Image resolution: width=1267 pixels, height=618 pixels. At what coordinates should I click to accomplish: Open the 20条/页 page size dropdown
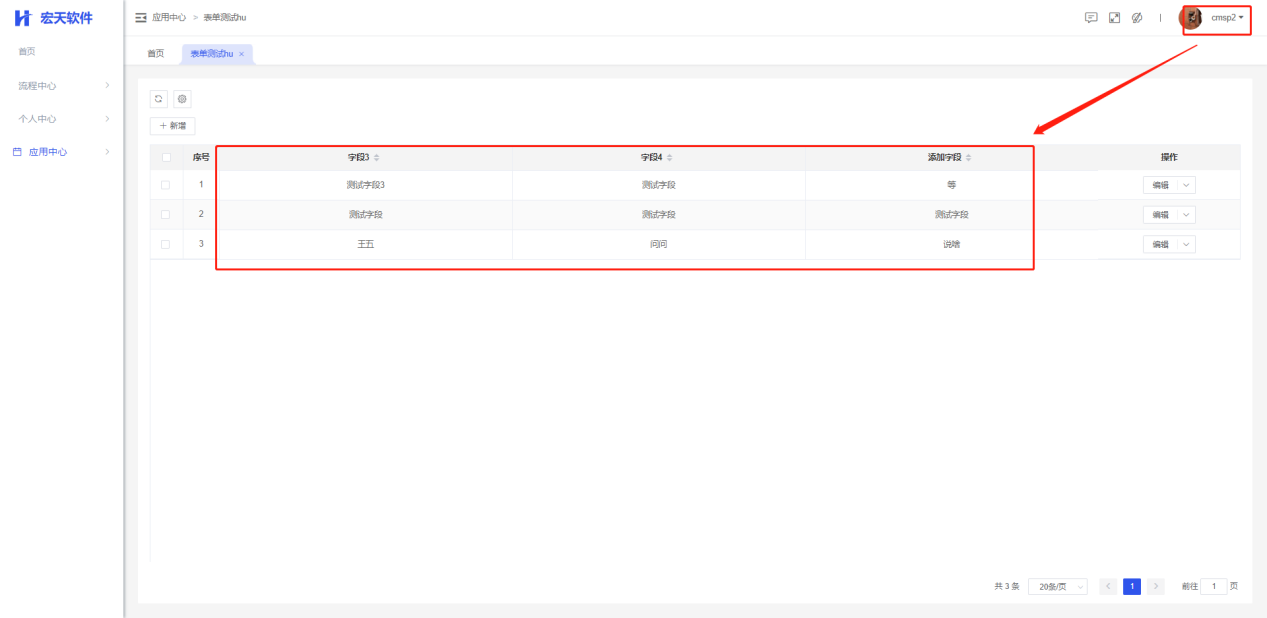coord(1057,586)
